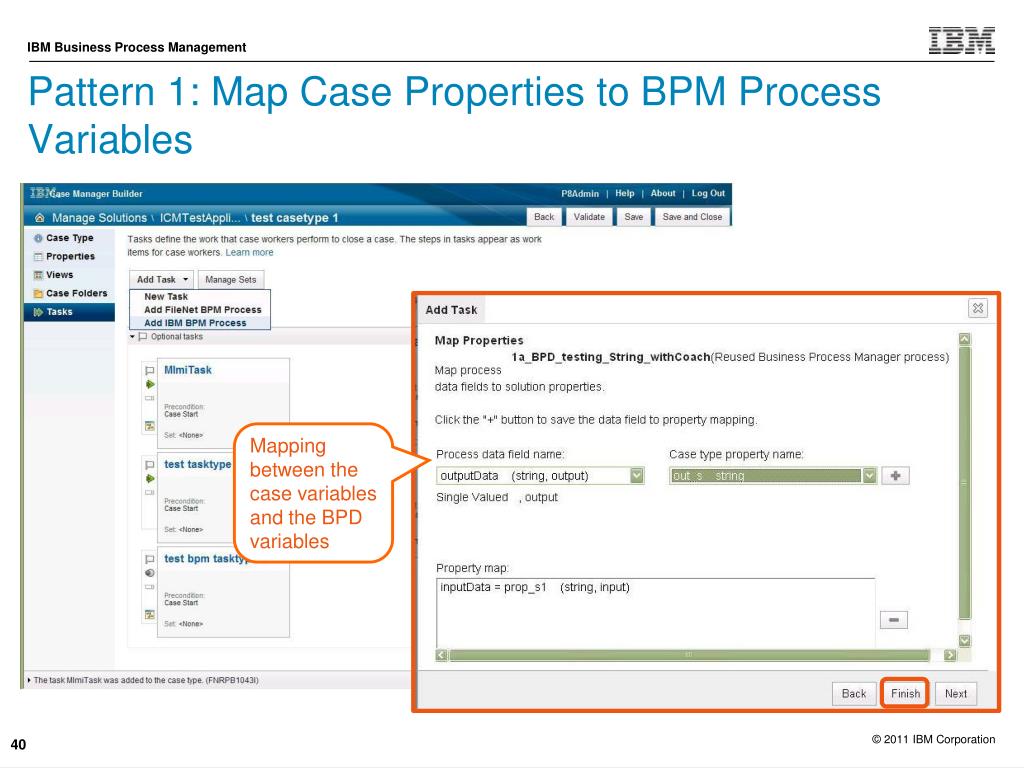The image size is (1024, 768).
Task: Click Next in the Add Task dialog
Action: 955,694
